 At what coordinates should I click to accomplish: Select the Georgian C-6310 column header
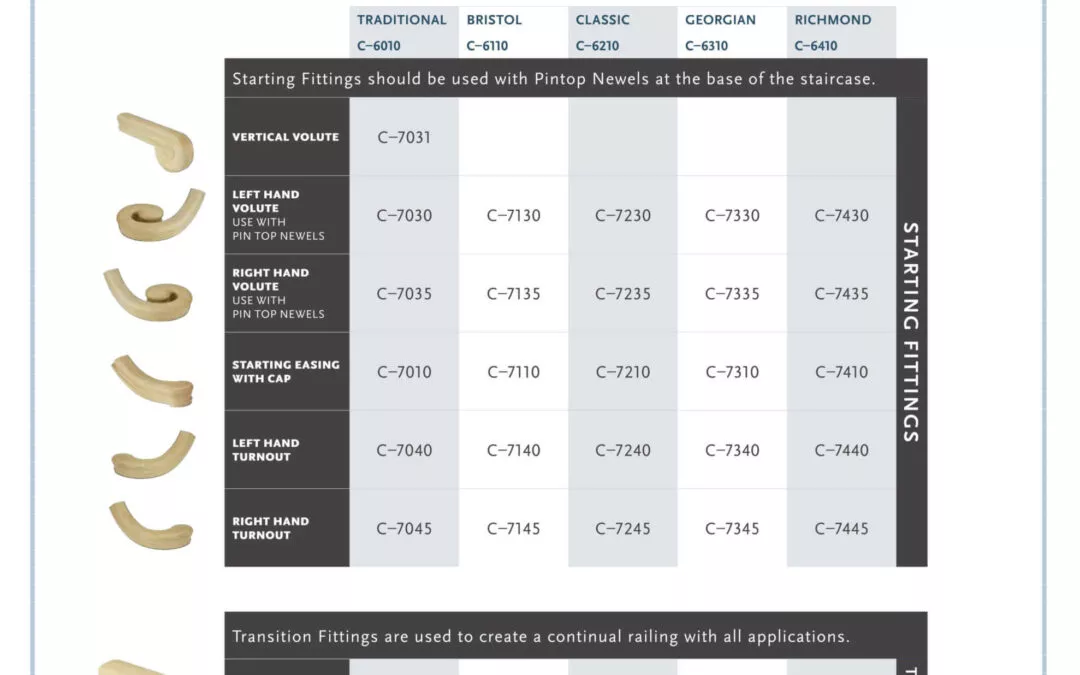click(x=732, y=32)
